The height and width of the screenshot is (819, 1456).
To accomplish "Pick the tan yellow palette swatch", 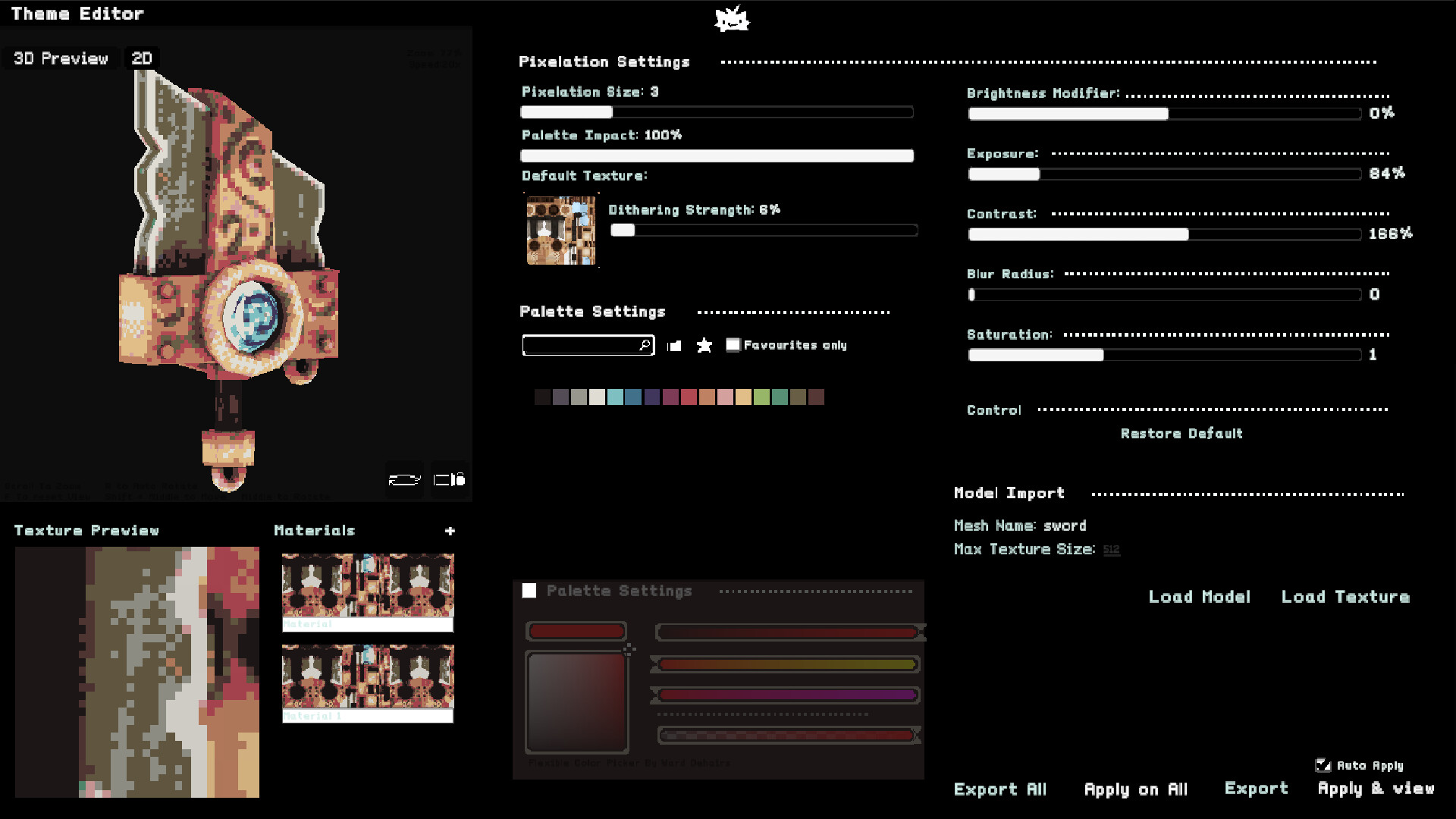I will coord(743,397).
